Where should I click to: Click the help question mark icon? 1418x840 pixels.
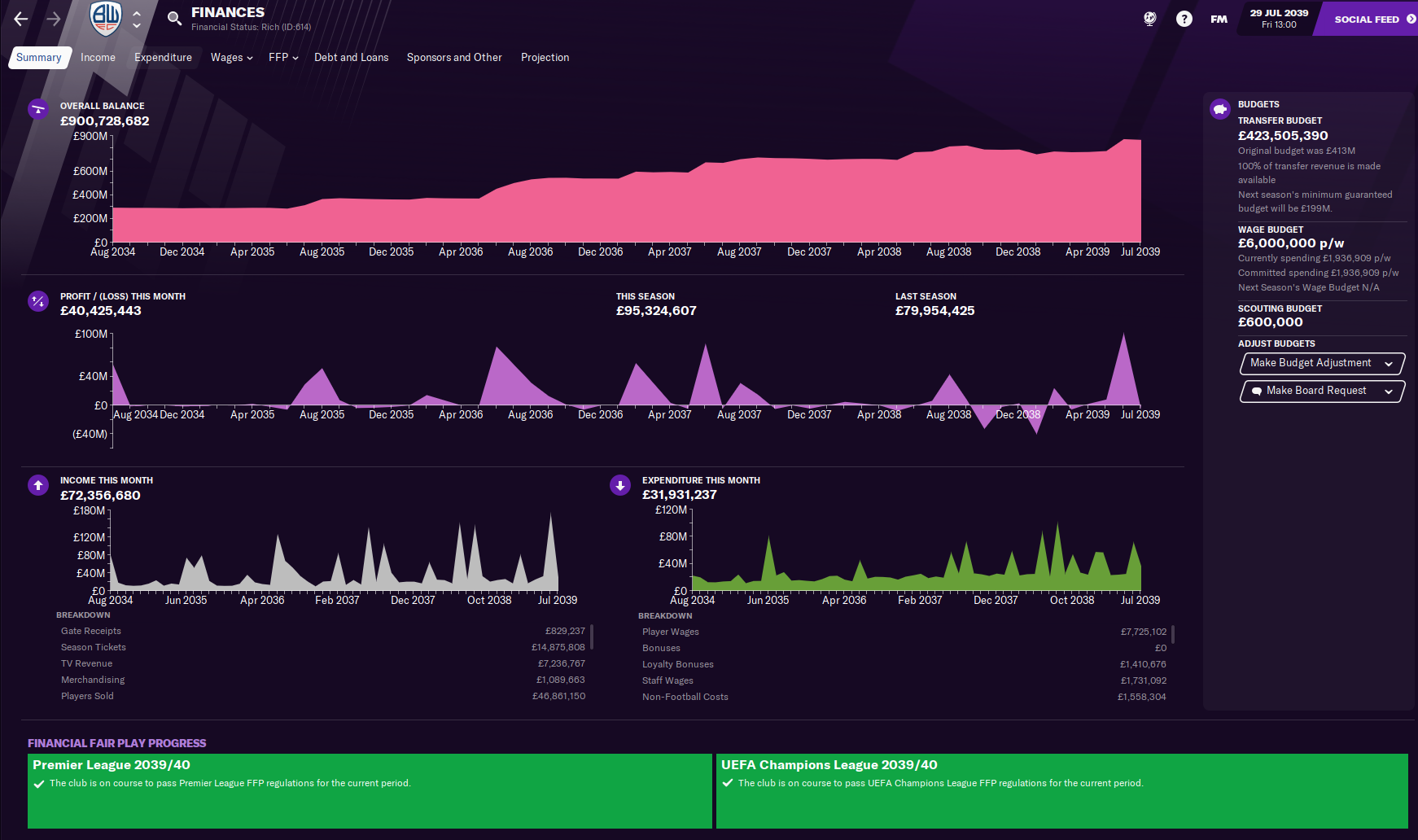tap(1184, 19)
